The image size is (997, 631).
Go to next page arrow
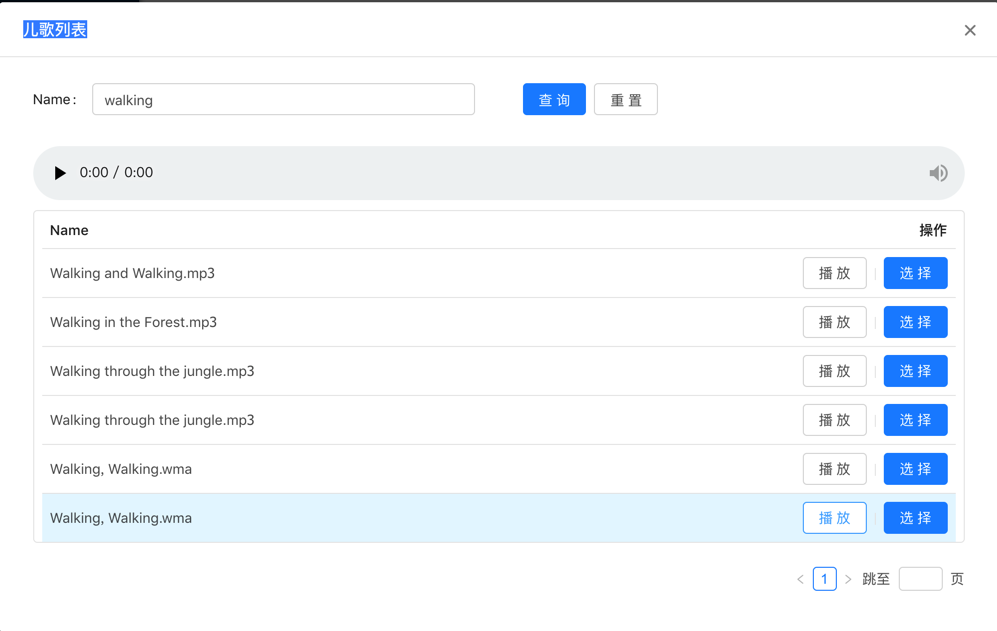(848, 579)
